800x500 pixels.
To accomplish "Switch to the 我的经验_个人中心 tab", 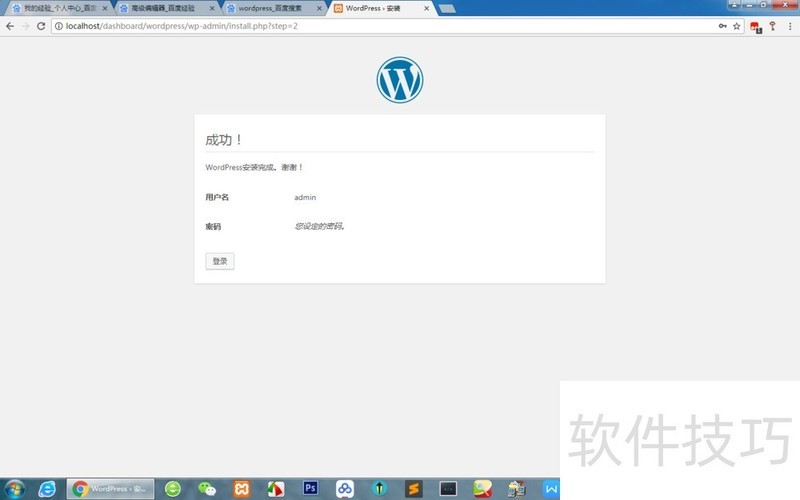I will pyautogui.click(x=60, y=8).
